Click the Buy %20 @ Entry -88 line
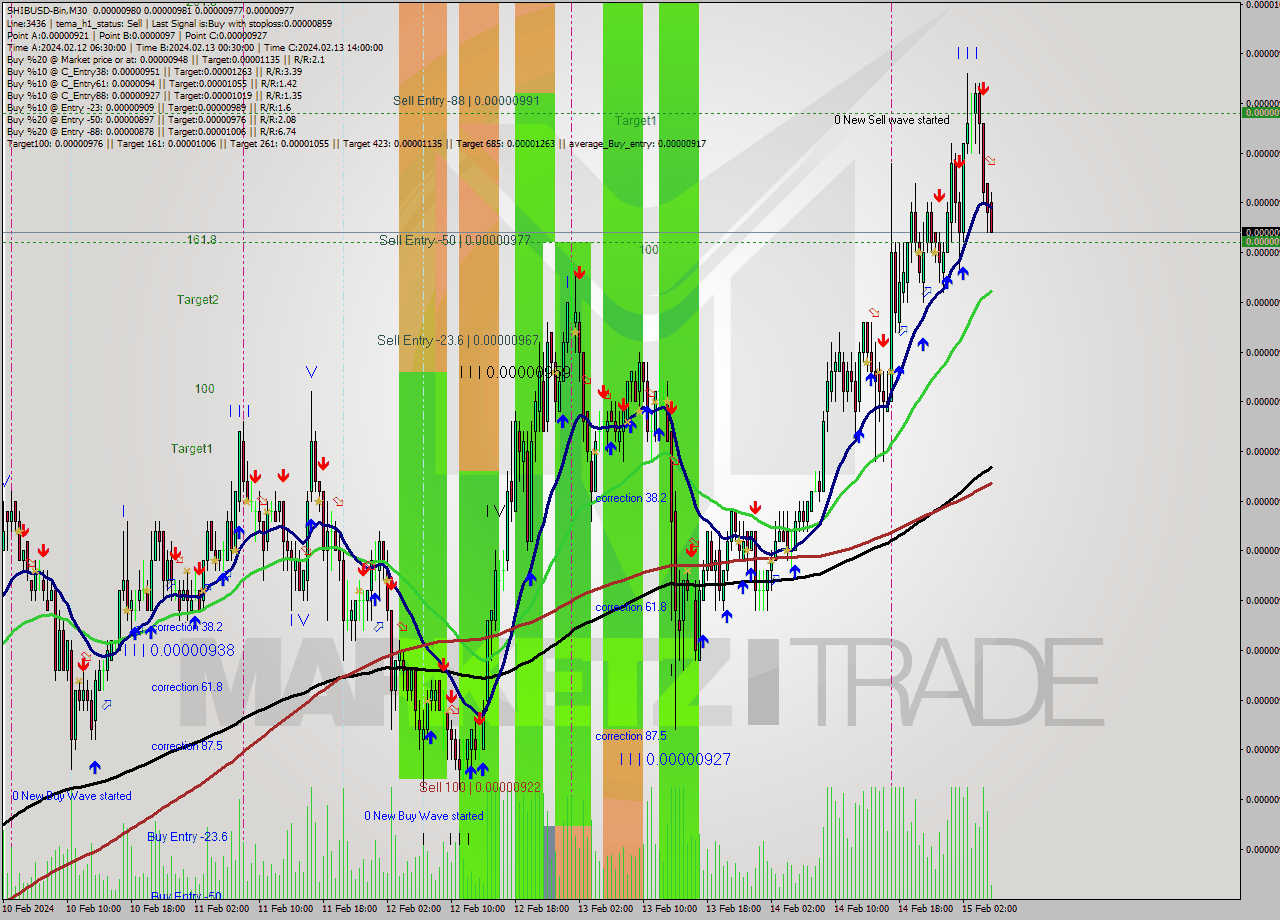This screenshot has width=1280, height=920. pos(150,131)
